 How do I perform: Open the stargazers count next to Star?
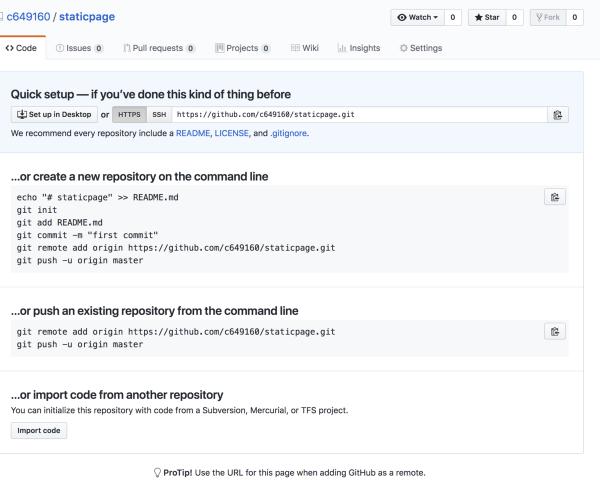[514, 17]
